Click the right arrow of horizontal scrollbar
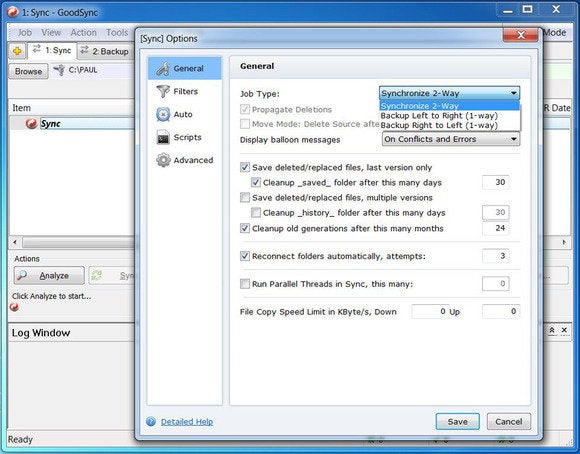The image size is (580, 454). pyautogui.click(x=564, y=242)
